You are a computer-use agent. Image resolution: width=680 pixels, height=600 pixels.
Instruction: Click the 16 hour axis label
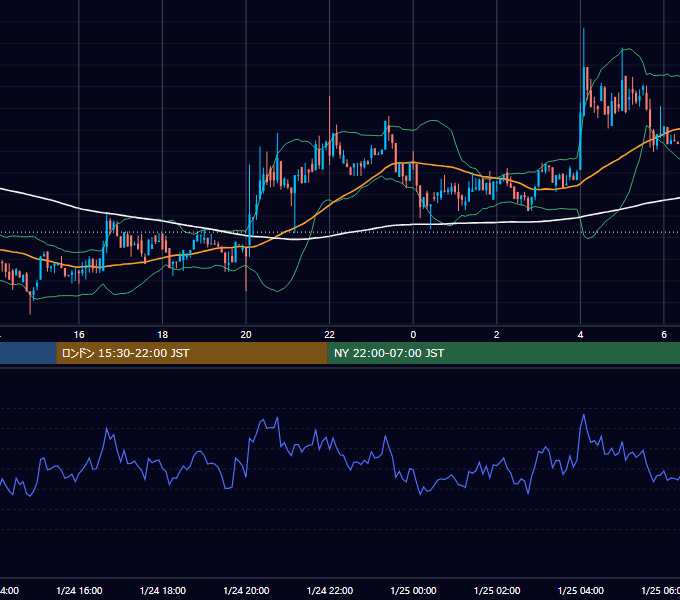79,334
